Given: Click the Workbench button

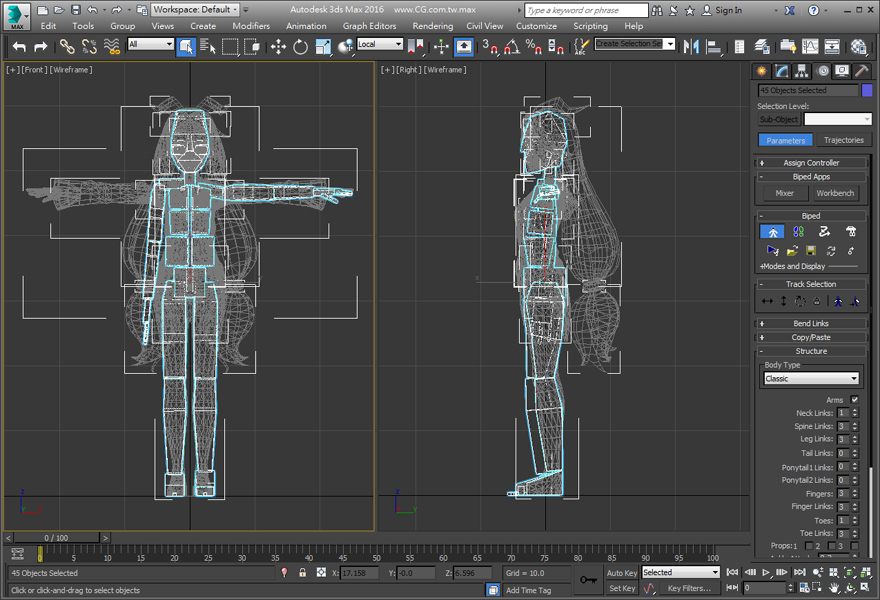Looking at the screenshot, I should tap(835, 193).
